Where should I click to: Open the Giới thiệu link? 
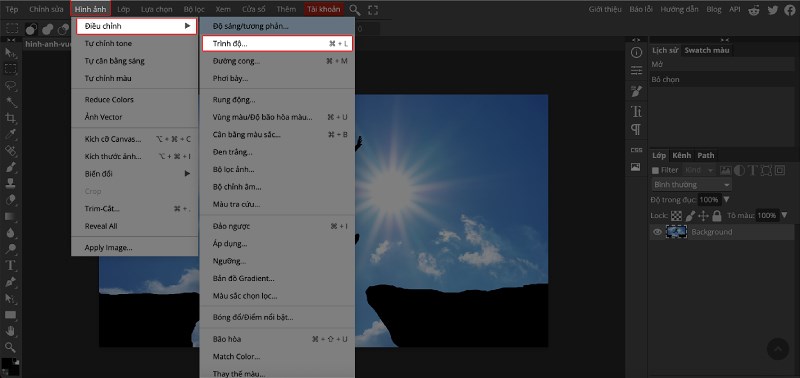pos(605,10)
